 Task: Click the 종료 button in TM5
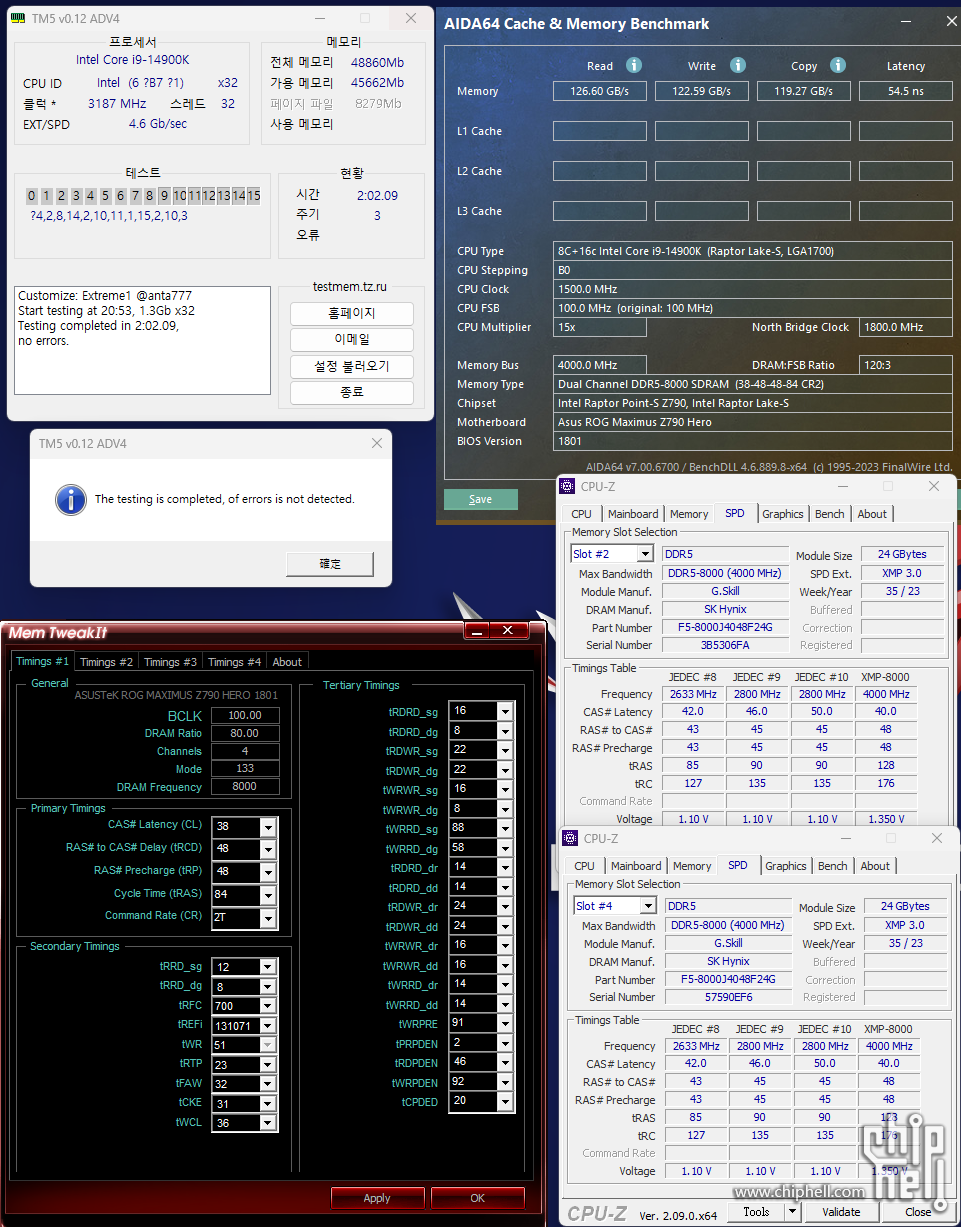(x=352, y=393)
